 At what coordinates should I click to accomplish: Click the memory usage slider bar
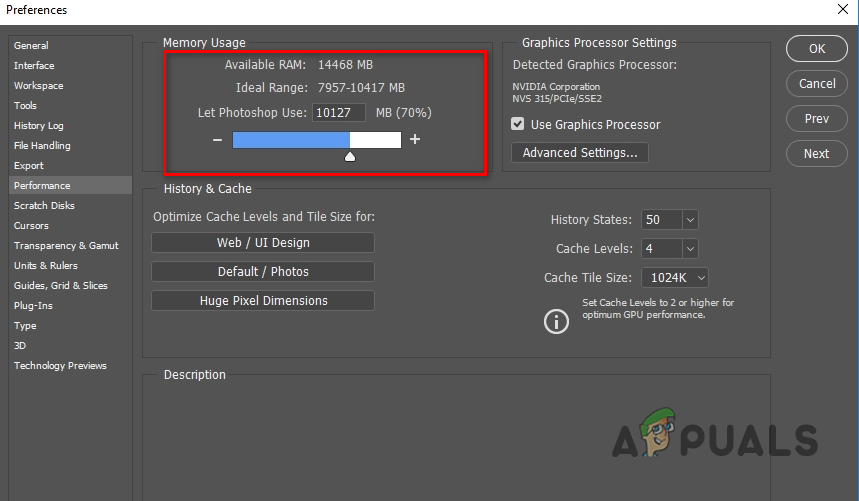click(317, 140)
